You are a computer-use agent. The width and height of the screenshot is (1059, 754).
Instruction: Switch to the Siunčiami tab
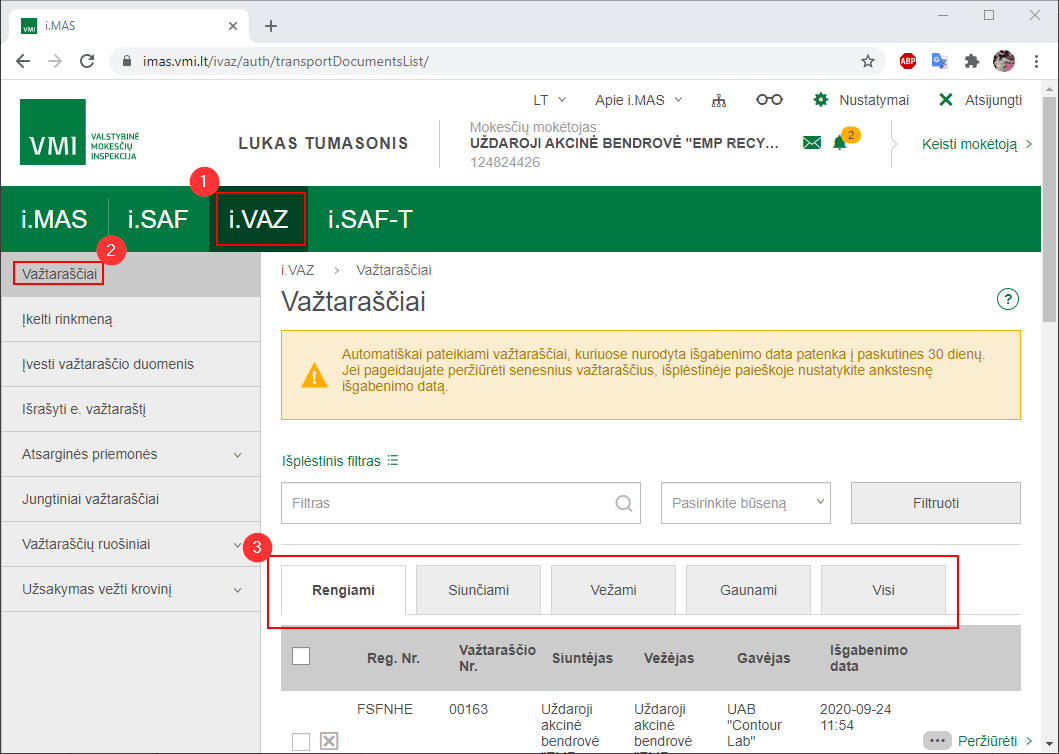[478, 590]
